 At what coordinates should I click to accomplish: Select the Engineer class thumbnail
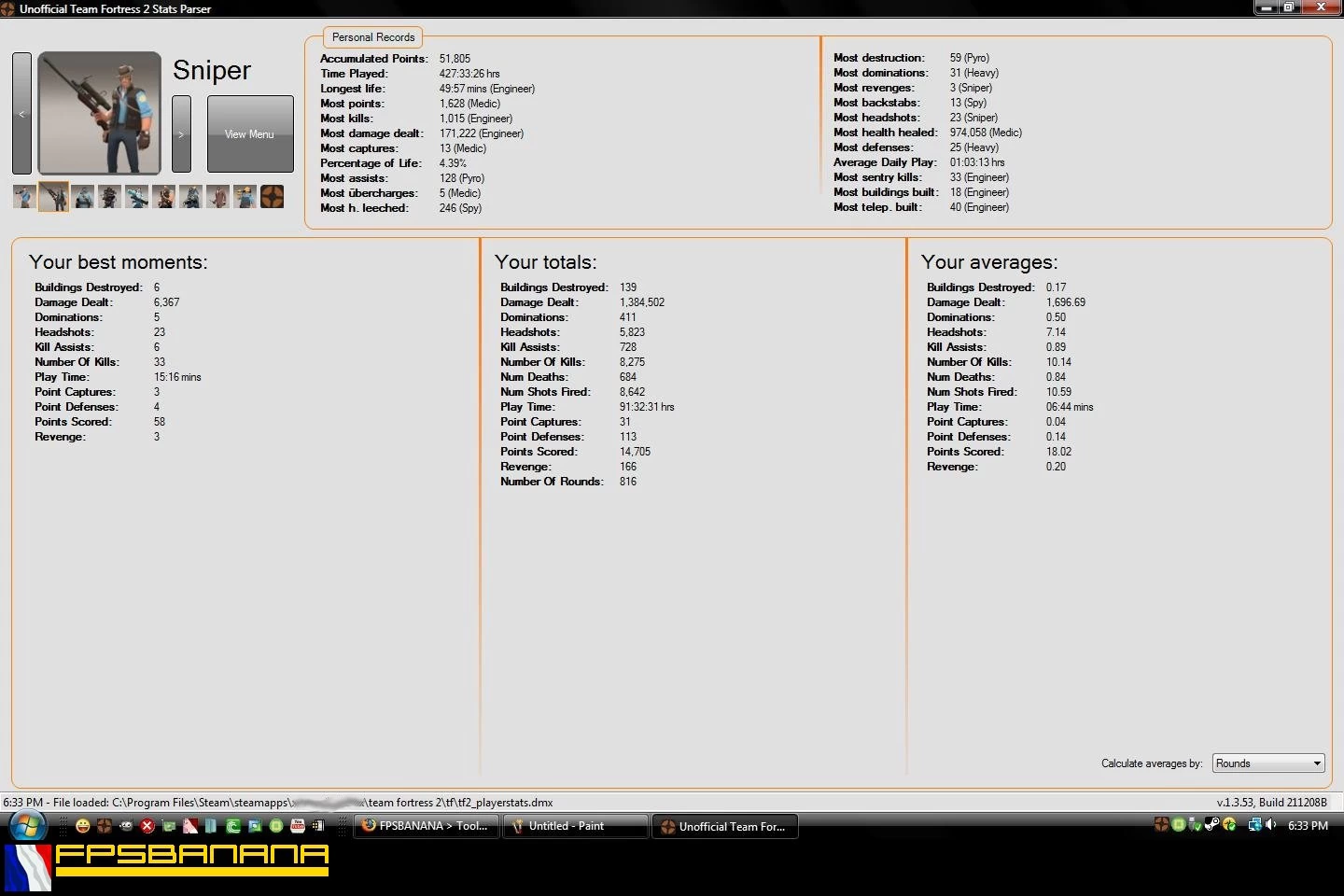point(245,197)
